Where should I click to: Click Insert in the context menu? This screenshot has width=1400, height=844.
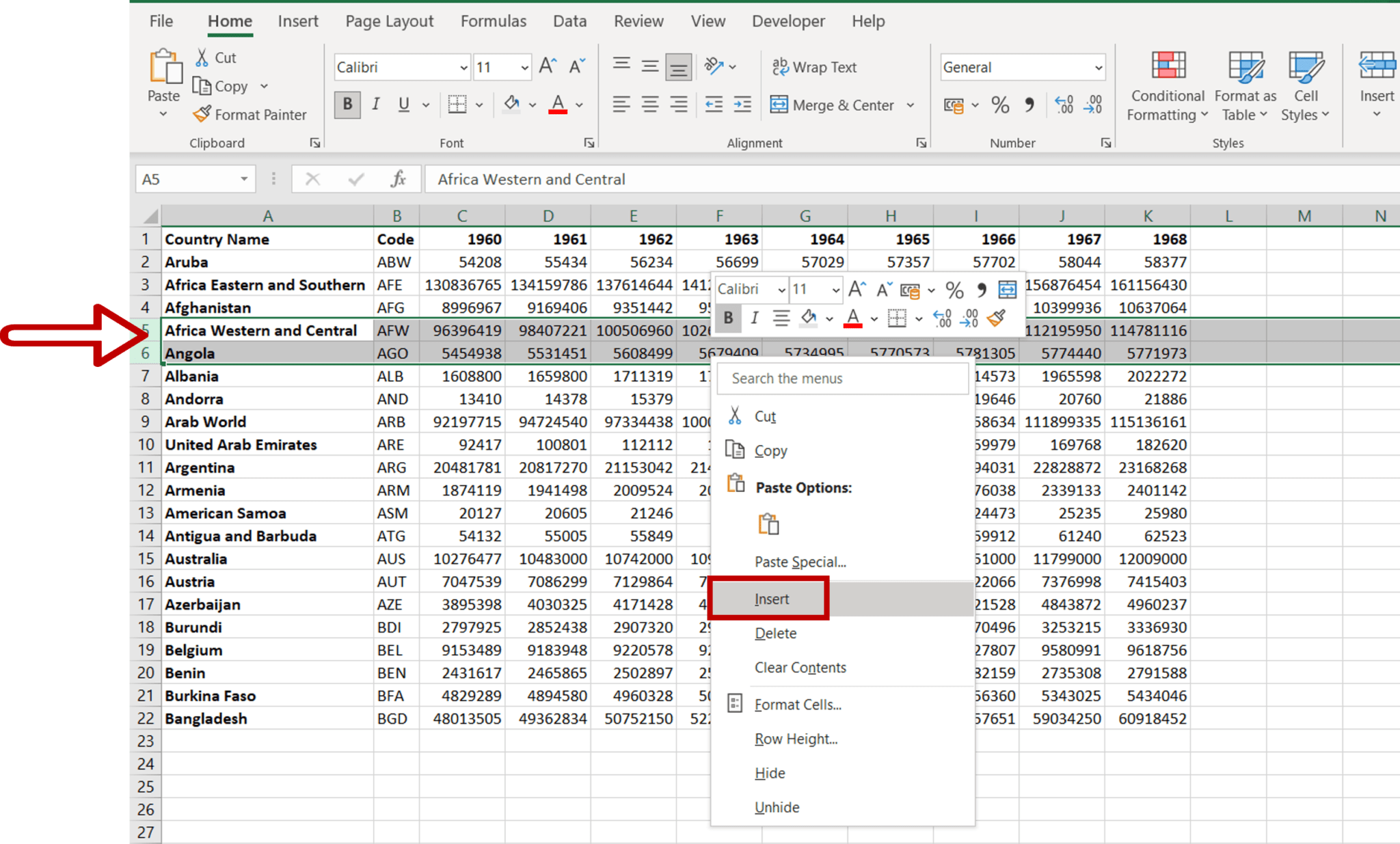coord(771,598)
